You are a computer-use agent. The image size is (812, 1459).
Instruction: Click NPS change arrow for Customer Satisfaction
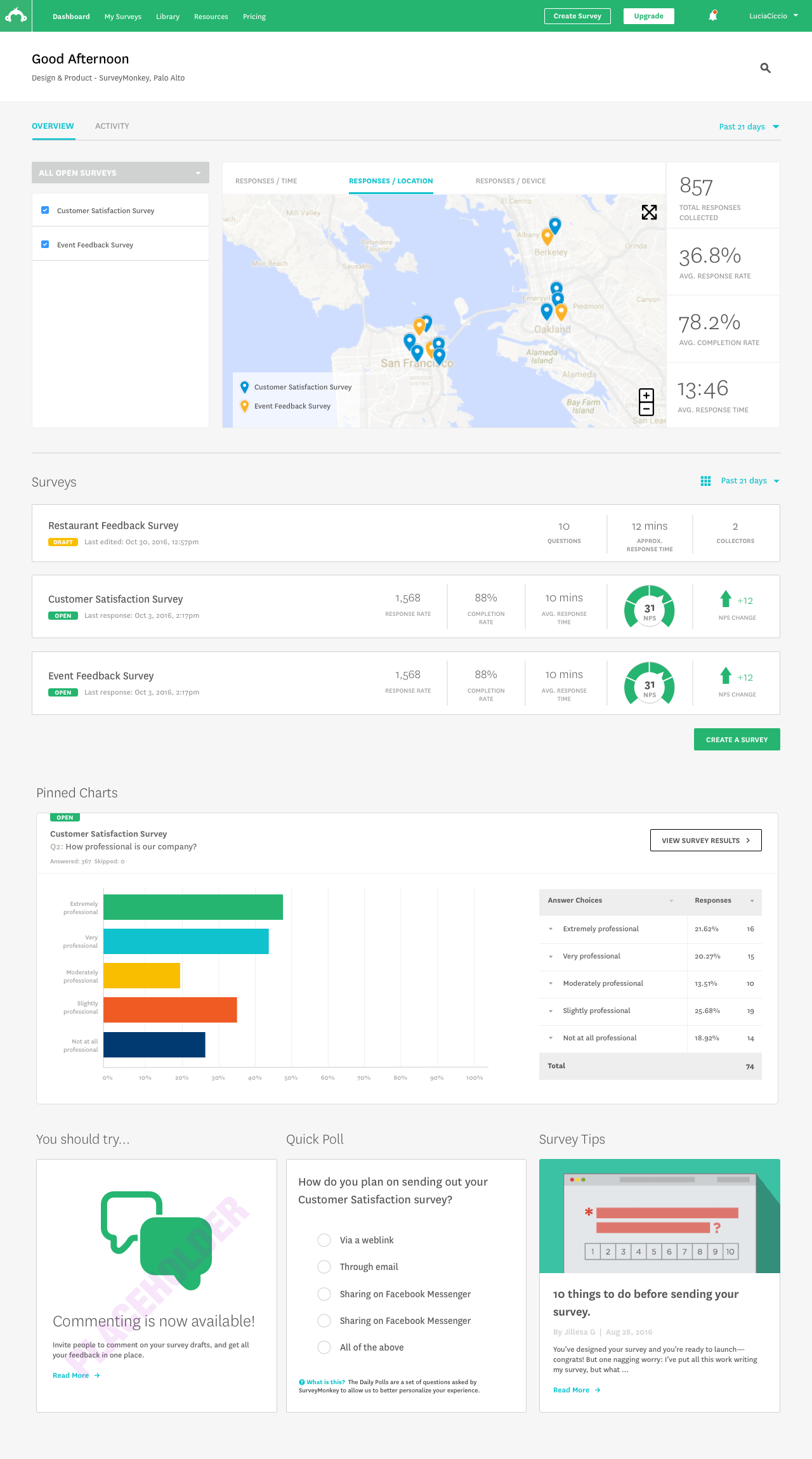point(726,599)
